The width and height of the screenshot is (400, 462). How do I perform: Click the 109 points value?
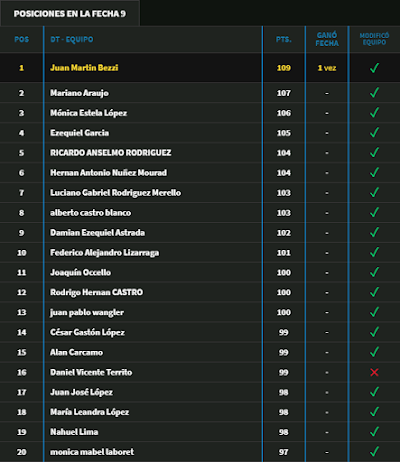(x=284, y=68)
